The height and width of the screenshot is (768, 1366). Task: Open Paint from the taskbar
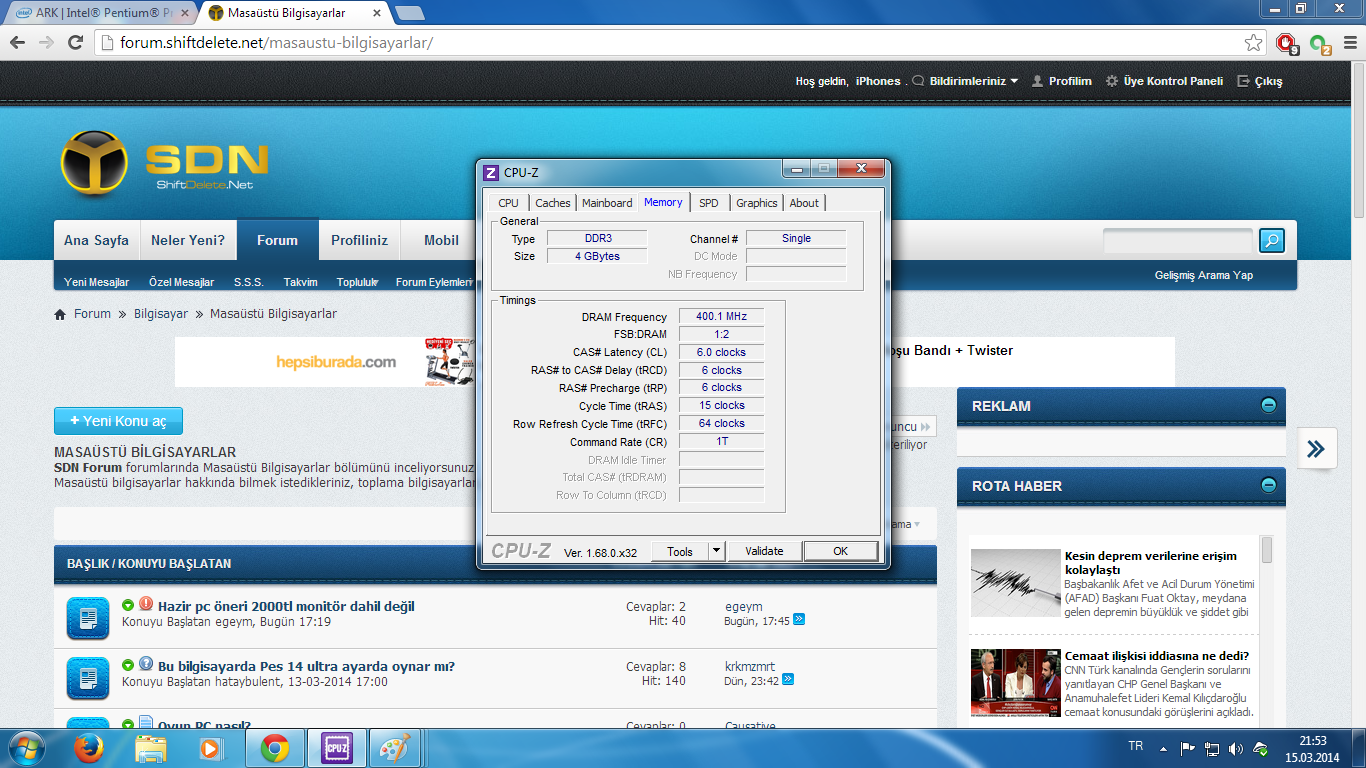(395, 748)
